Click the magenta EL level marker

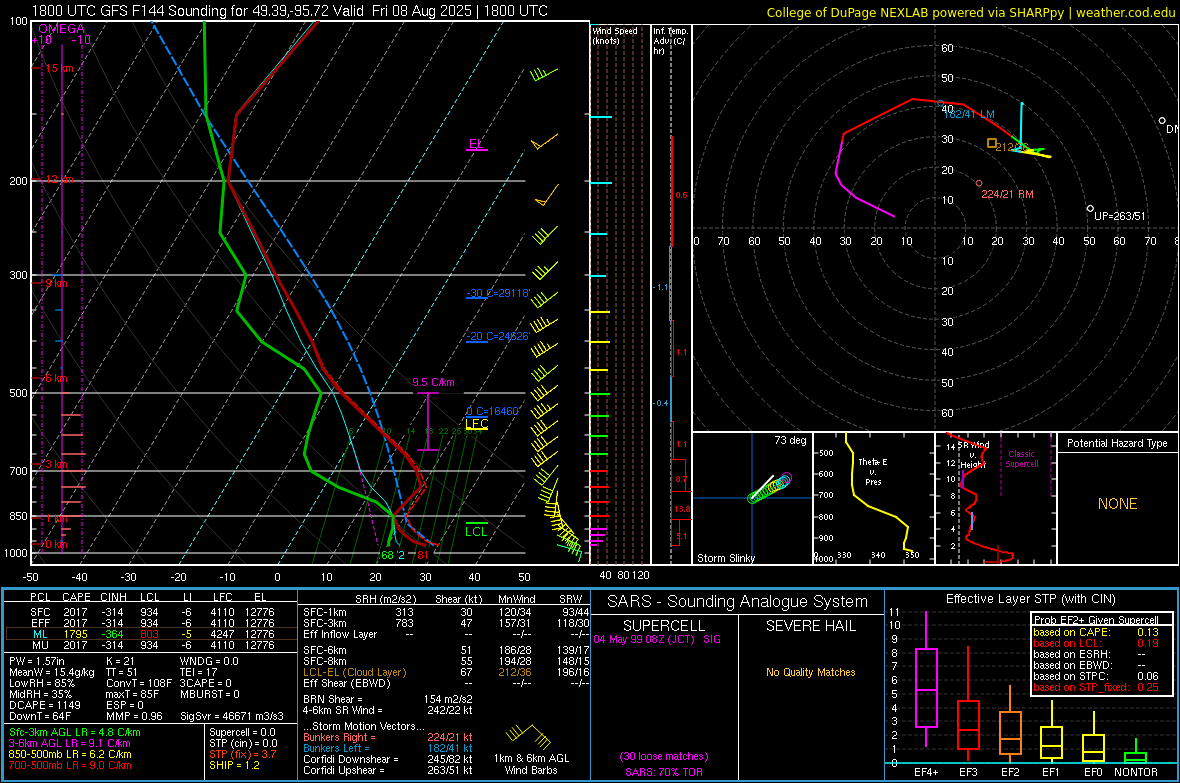coord(476,145)
